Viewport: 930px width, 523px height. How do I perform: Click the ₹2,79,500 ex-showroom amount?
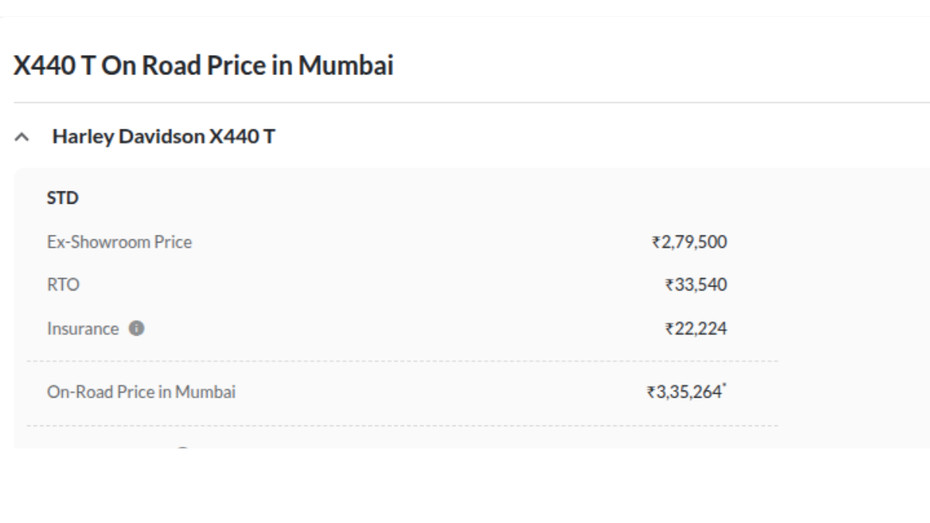pyautogui.click(x=689, y=242)
